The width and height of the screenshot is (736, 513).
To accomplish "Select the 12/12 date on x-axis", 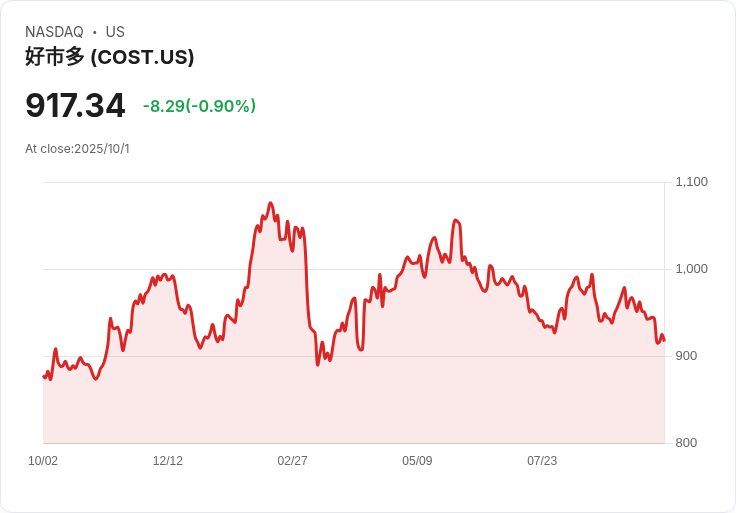I will [x=168, y=461].
